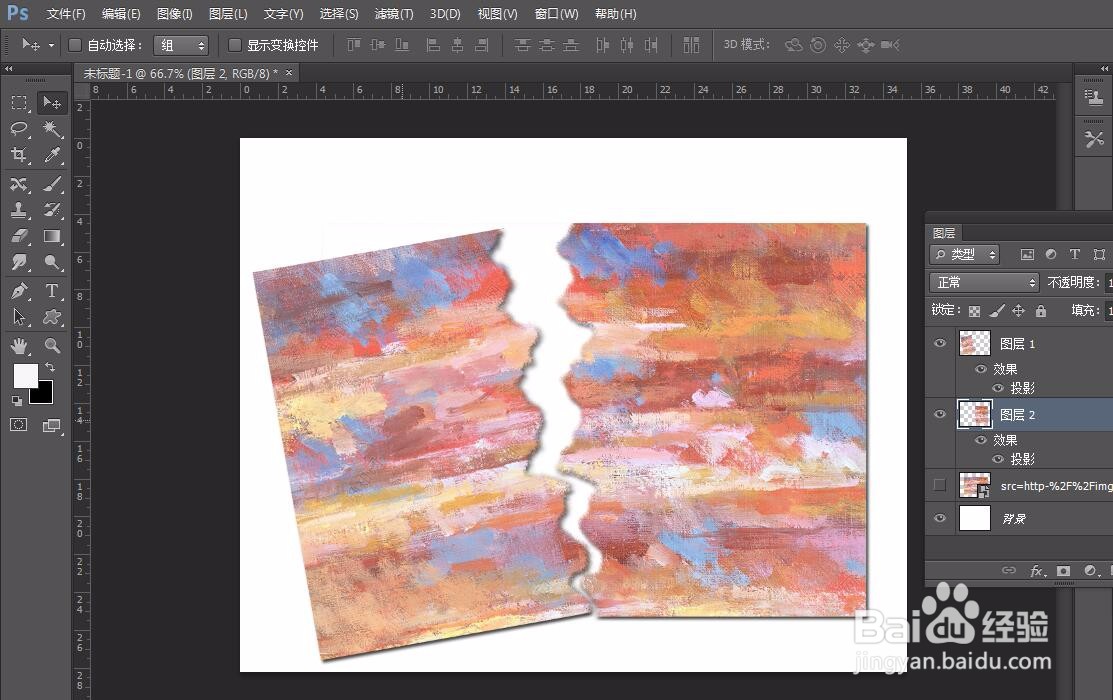Select the Pen tool
Screen dimensions: 1113x700
click(x=19, y=291)
